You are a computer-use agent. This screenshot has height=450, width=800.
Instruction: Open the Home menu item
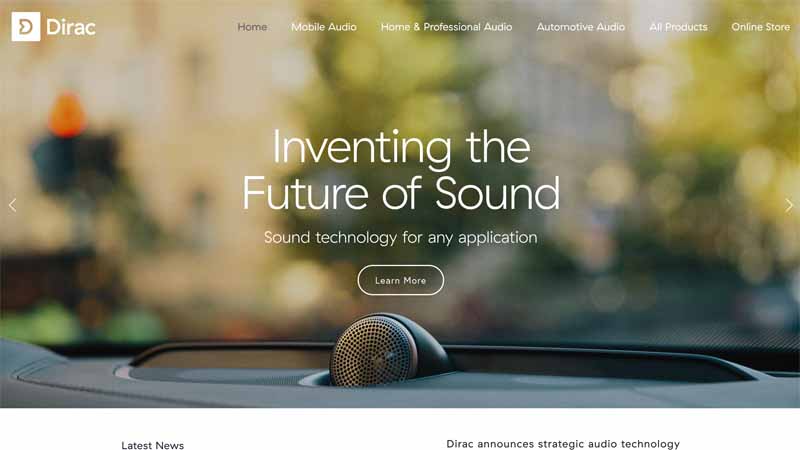coord(252,27)
